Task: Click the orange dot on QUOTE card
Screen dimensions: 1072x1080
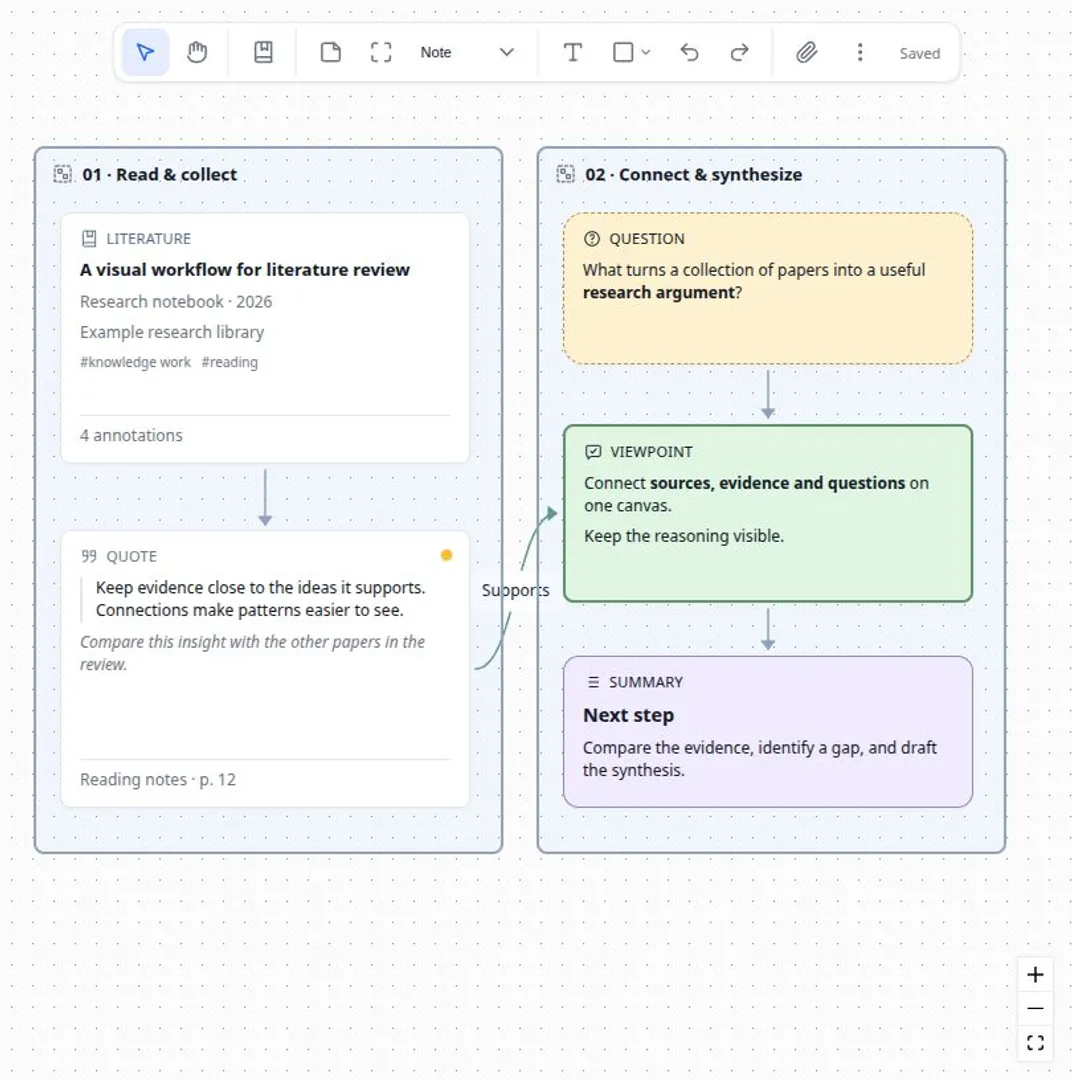Action: 446,555
